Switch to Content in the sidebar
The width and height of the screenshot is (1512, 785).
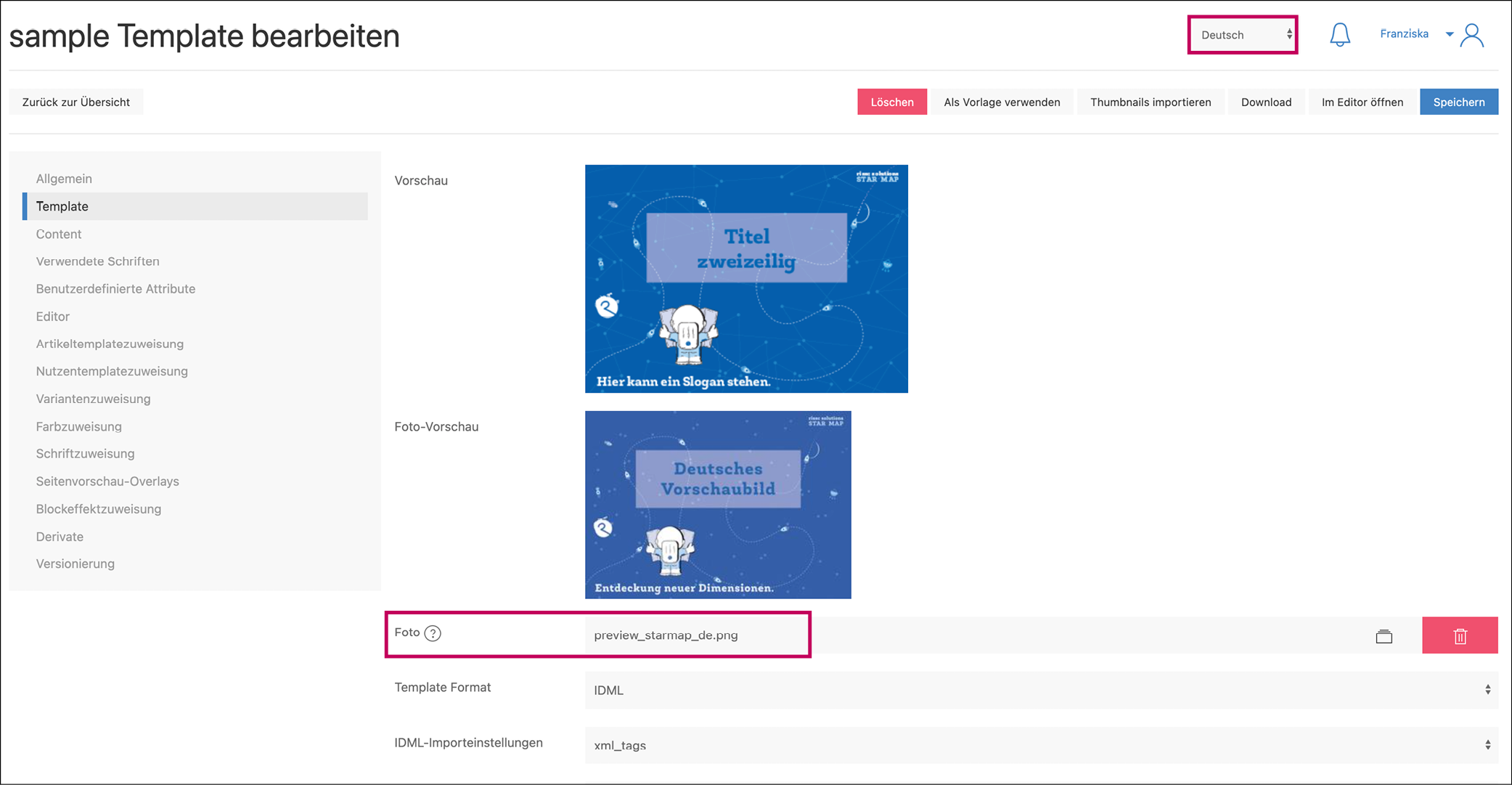pos(59,234)
